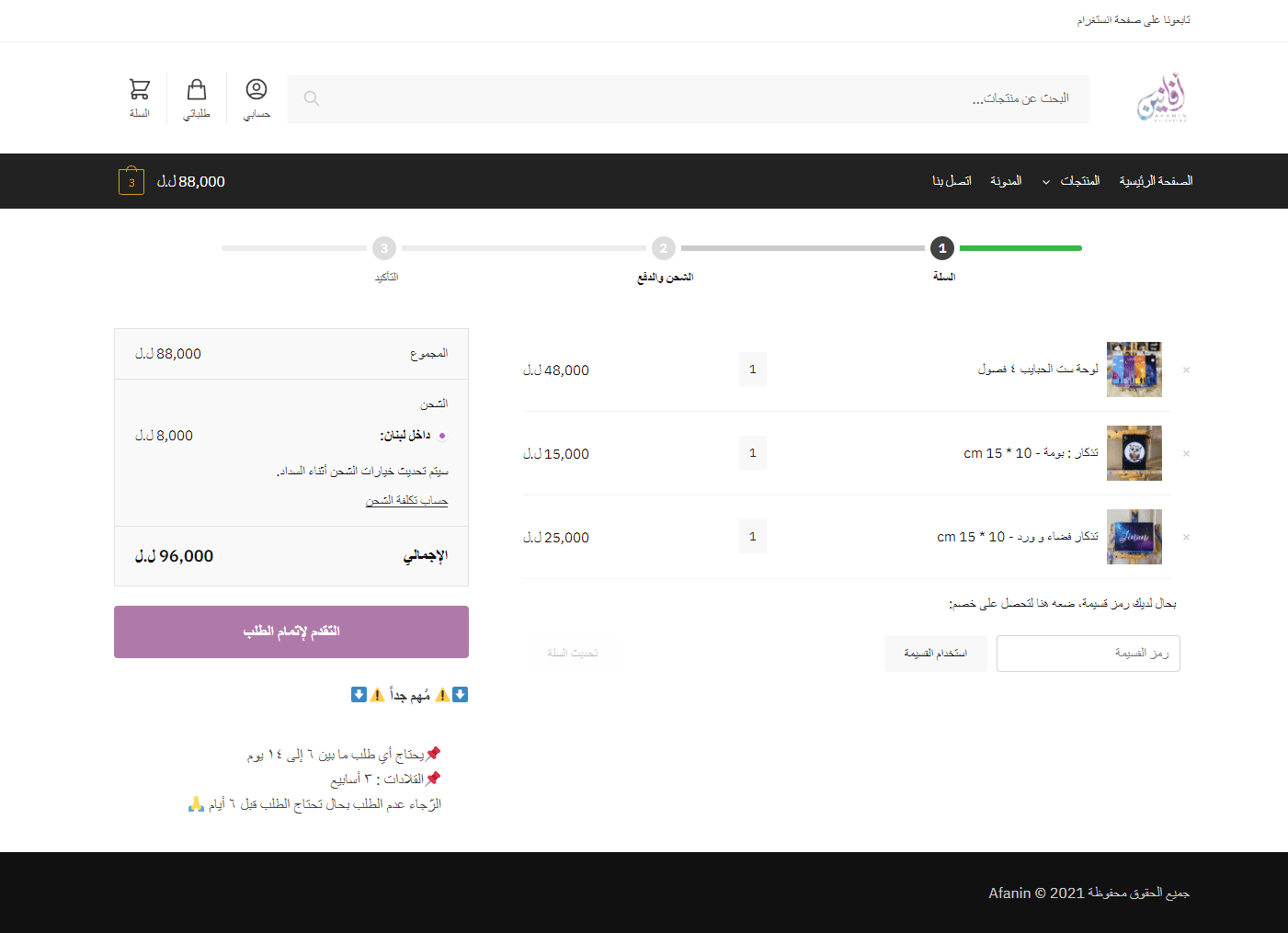Open the اتصل بنا menu item
Screen dimensions: 1288x933
(x=951, y=180)
